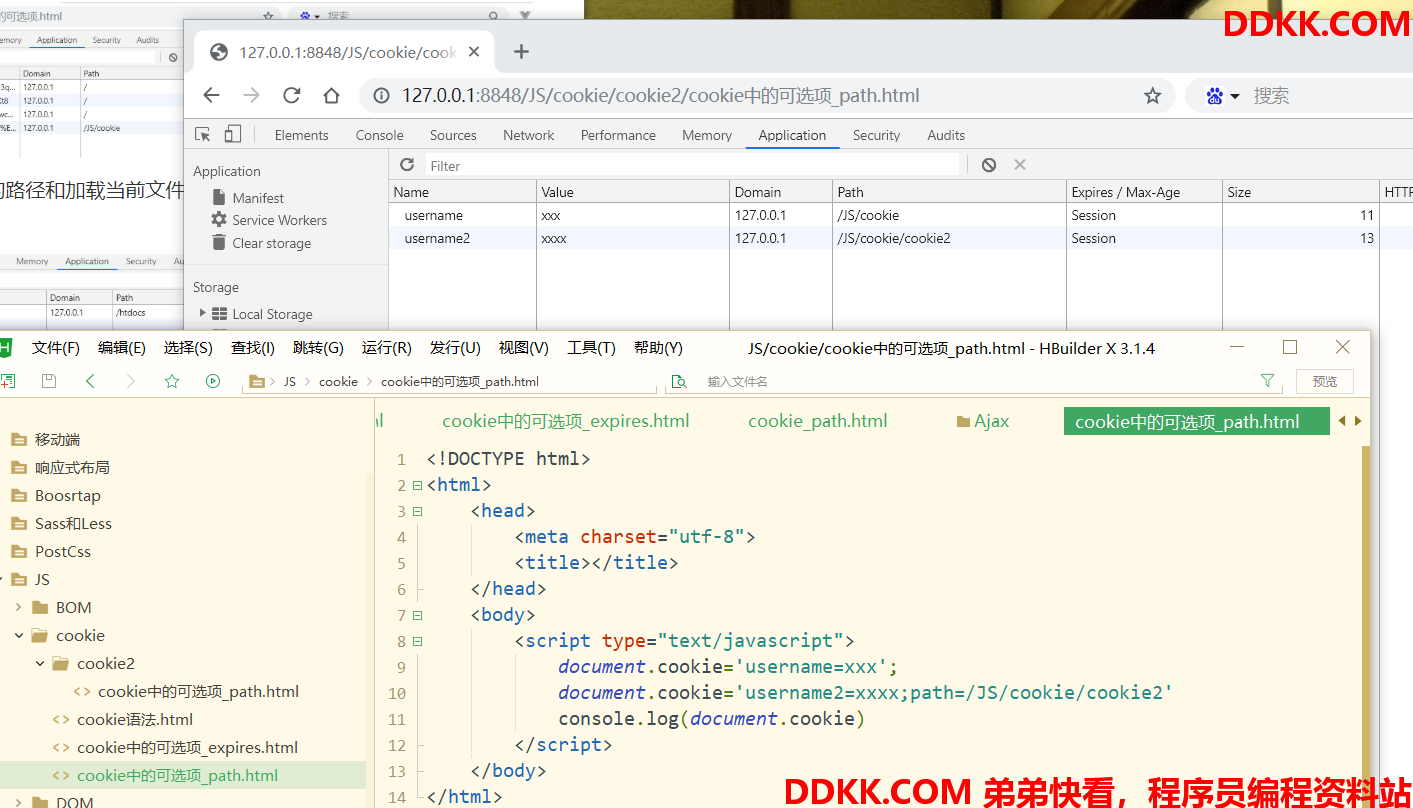The height and width of the screenshot is (808, 1413).
Task: Open the Network tab
Action: [x=529, y=135]
